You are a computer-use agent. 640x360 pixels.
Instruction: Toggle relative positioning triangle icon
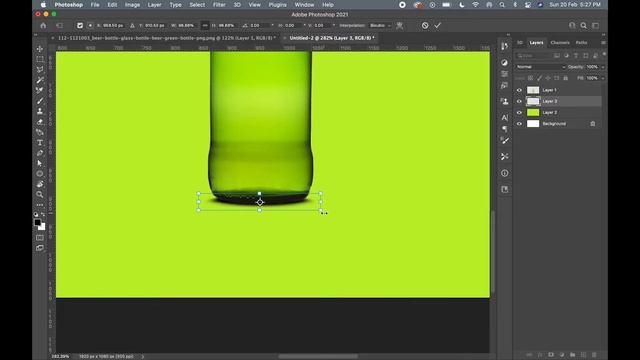click(132, 25)
